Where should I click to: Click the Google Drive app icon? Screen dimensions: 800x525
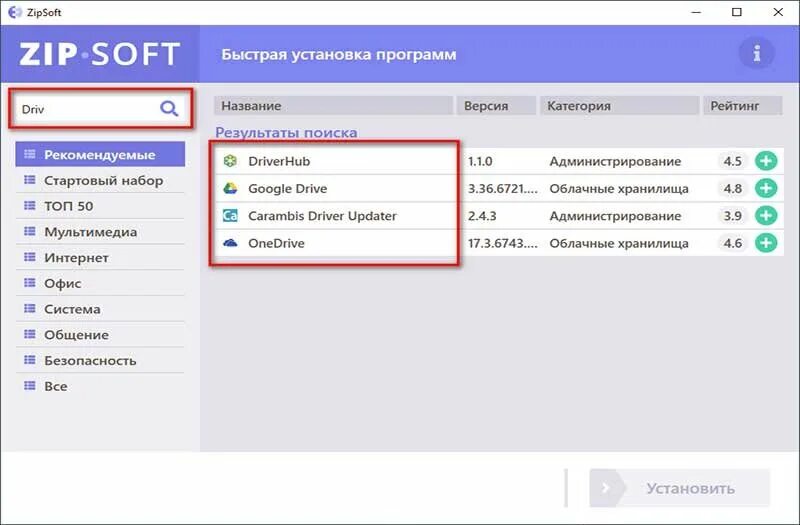(x=231, y=188)
